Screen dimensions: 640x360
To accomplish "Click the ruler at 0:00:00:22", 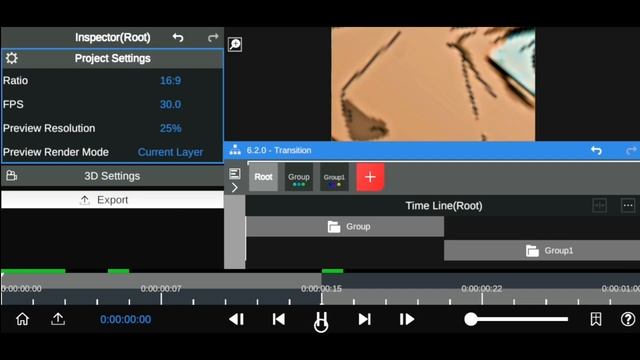I will [482, 289].
